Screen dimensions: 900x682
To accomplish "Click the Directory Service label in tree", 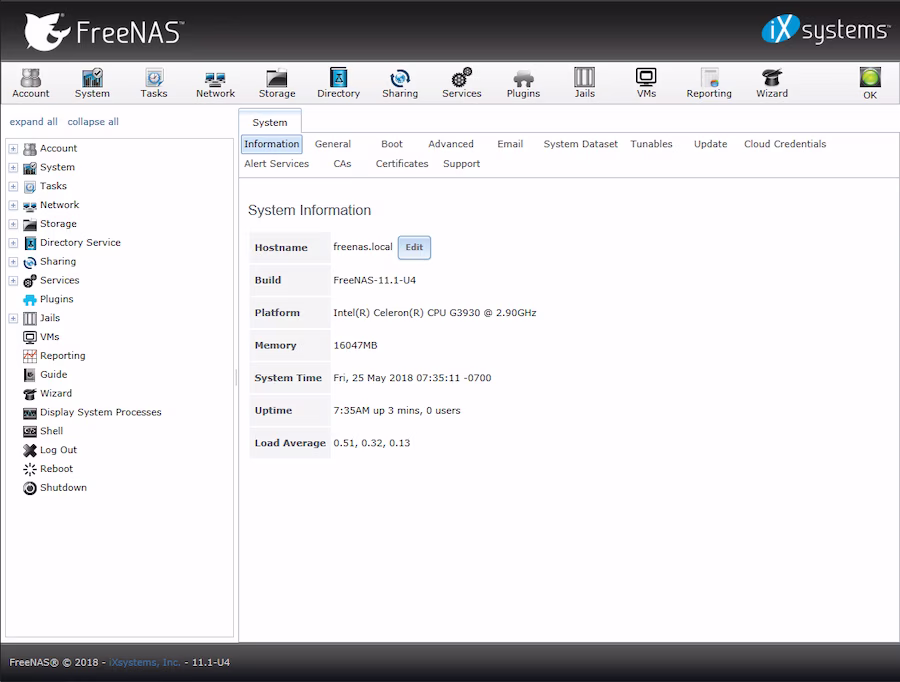I will tap(80, 242).
